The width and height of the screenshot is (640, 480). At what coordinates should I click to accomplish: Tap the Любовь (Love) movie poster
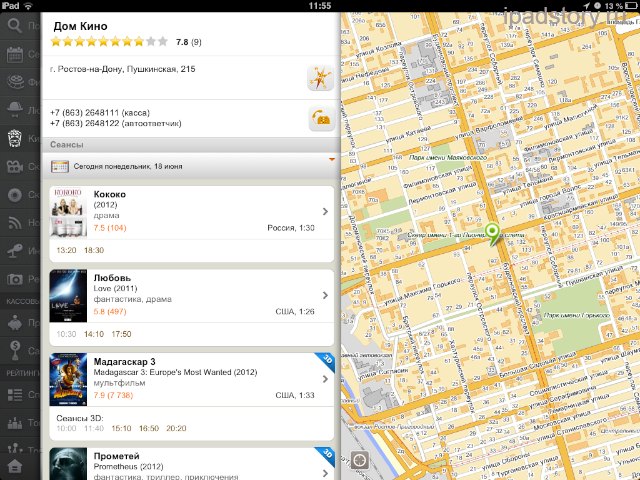click(x=68, y=296)
